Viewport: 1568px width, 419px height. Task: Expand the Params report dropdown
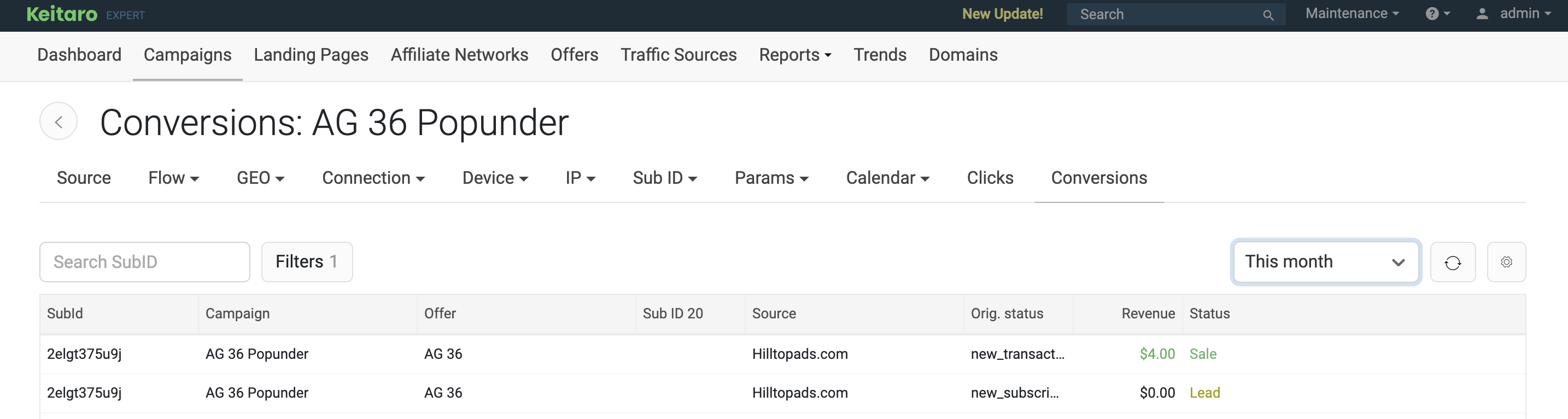point(771,178)
